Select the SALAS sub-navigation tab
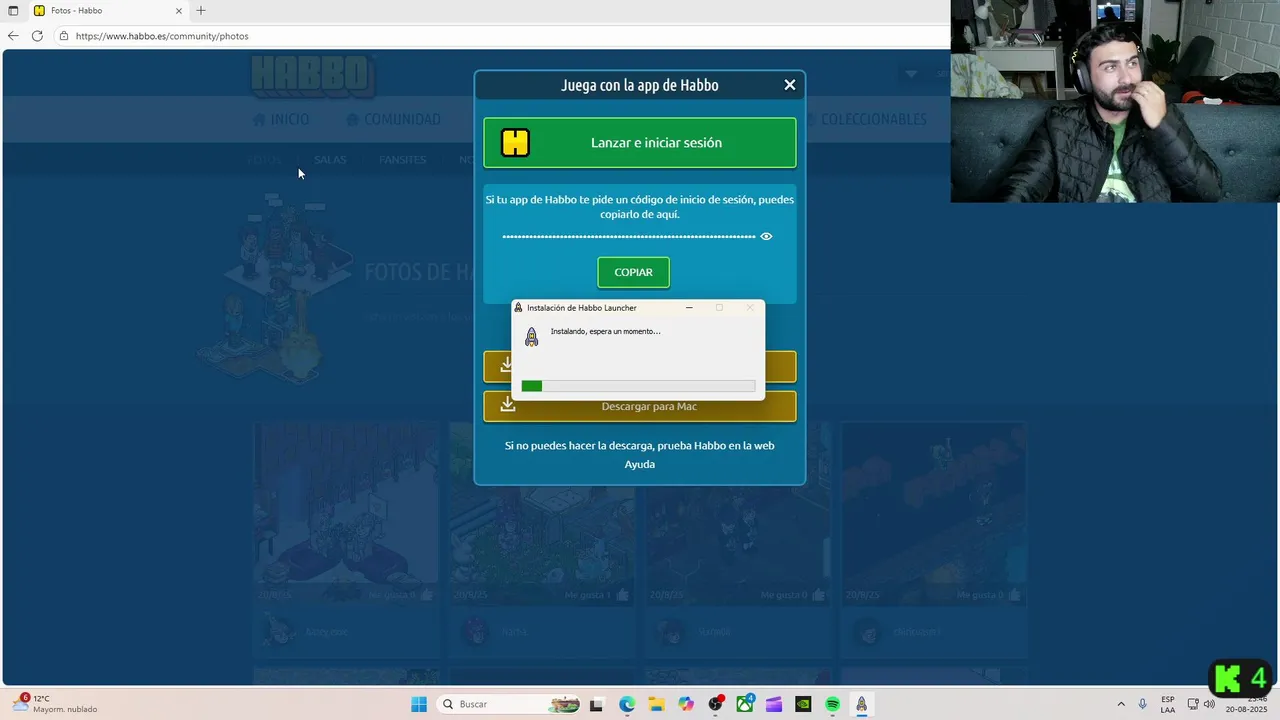1280x720 pixels. pos(330,160)
